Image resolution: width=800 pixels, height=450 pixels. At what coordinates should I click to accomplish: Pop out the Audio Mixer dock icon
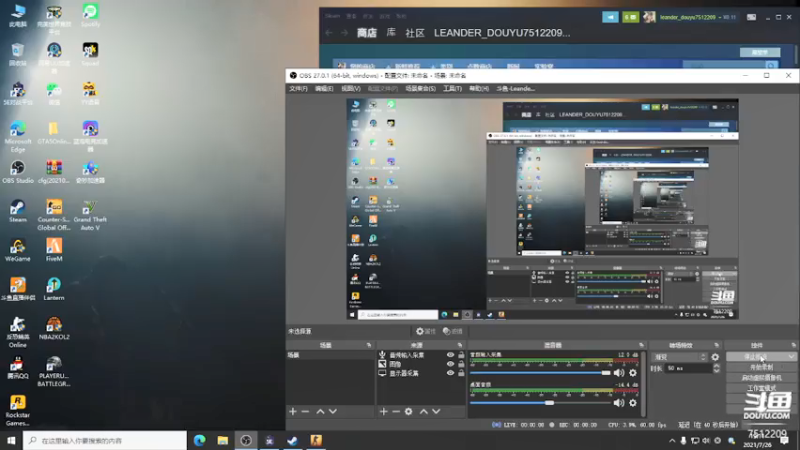tap(641, 345)
